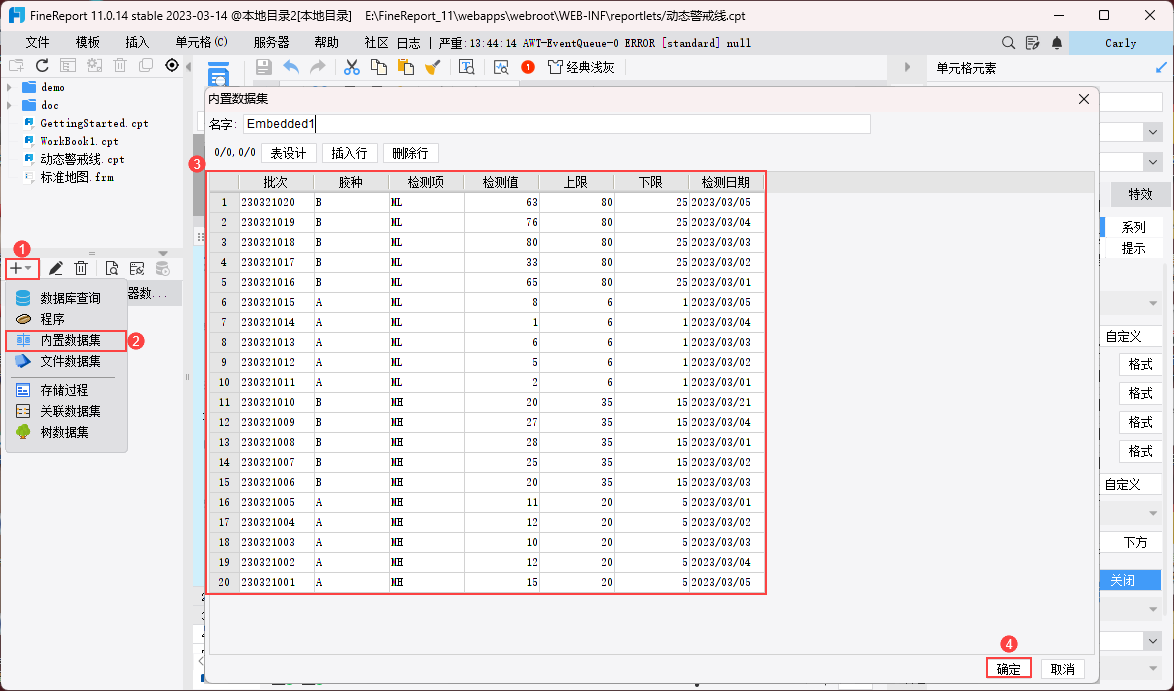The image size is (1174, 691).
Task: Click the Embedded1 name input field
Action: [x=556, y=124]
